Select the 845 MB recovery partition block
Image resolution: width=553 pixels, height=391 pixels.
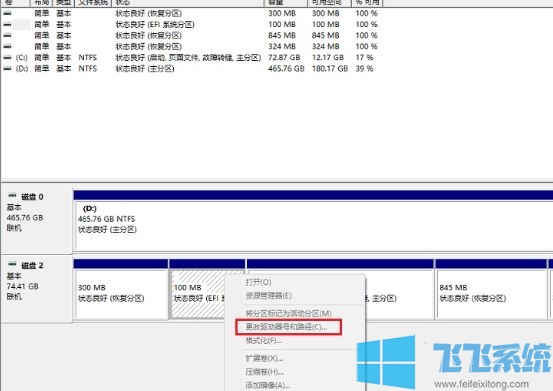pyautogui.click(x=491, y=294)
